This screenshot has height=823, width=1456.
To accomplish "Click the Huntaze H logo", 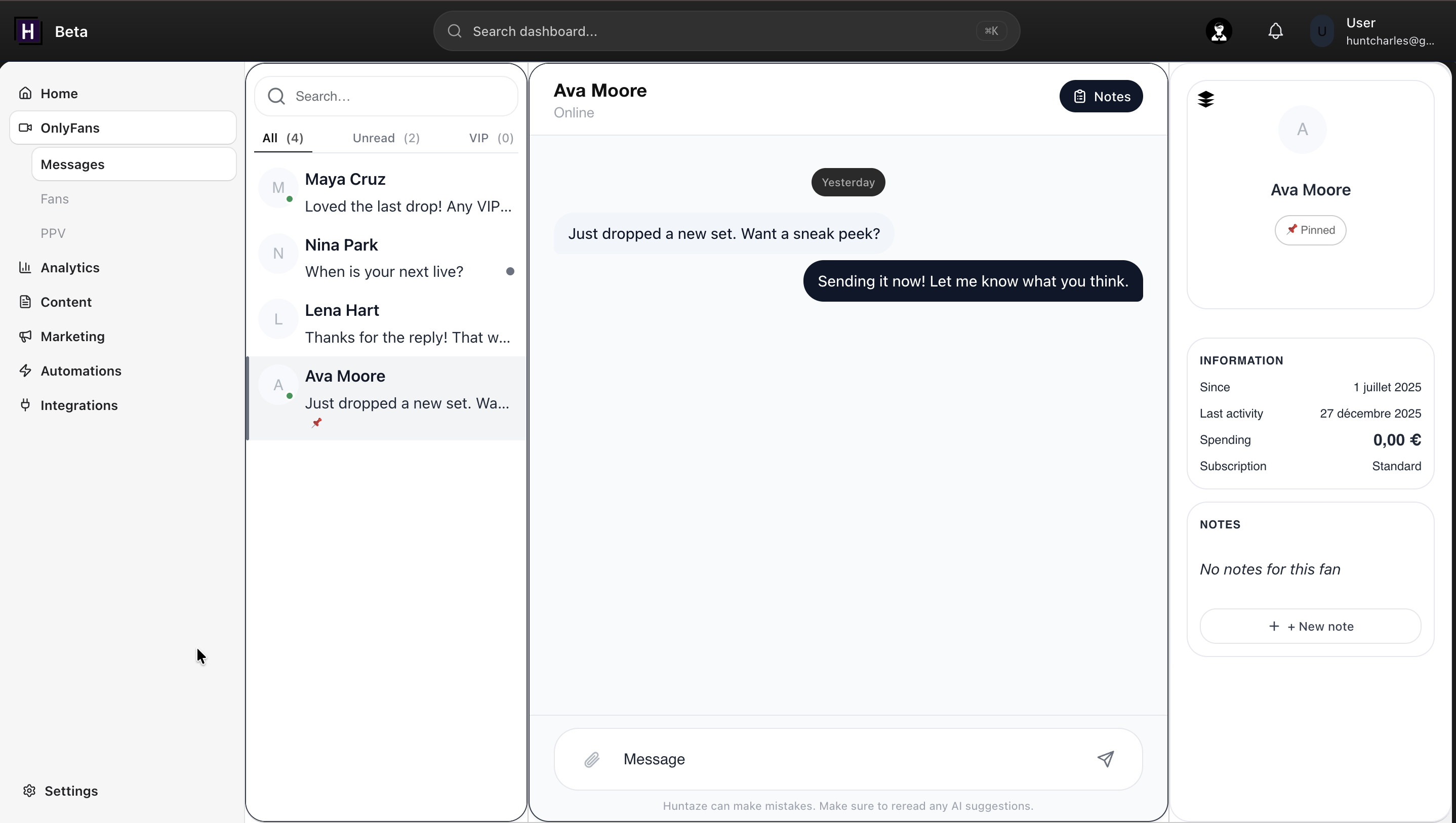I will point(28,31).
